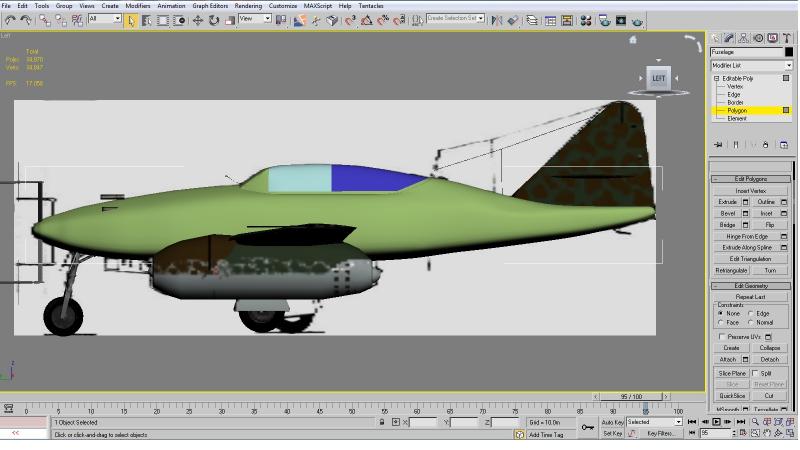The height and width of the screenshot is (450, 800).
Task: Open the Utilities hammer panel tab
Action: [787, 38]
